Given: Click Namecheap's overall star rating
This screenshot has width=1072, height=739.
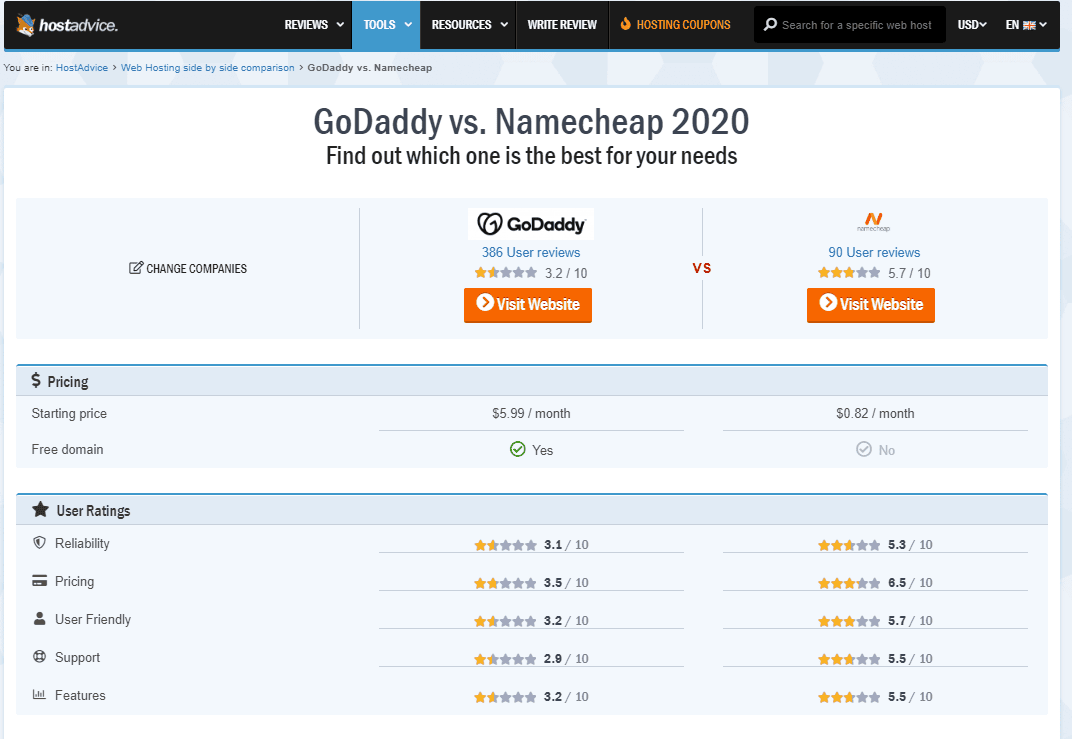Looking at the screenshot, I should 849,273.
